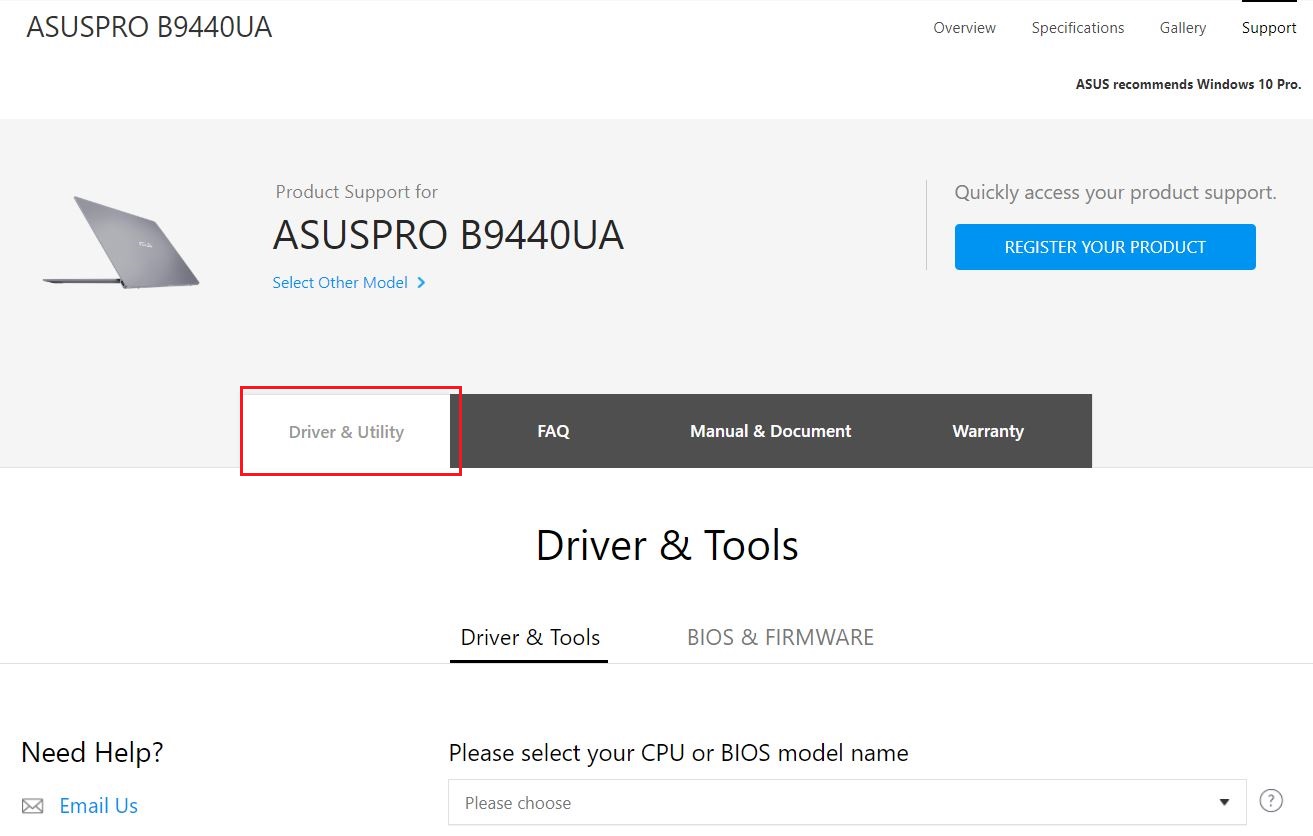Click the large 'Driver & Tools' heading
The image size is (1313, 836).
[x=667, y=546]
